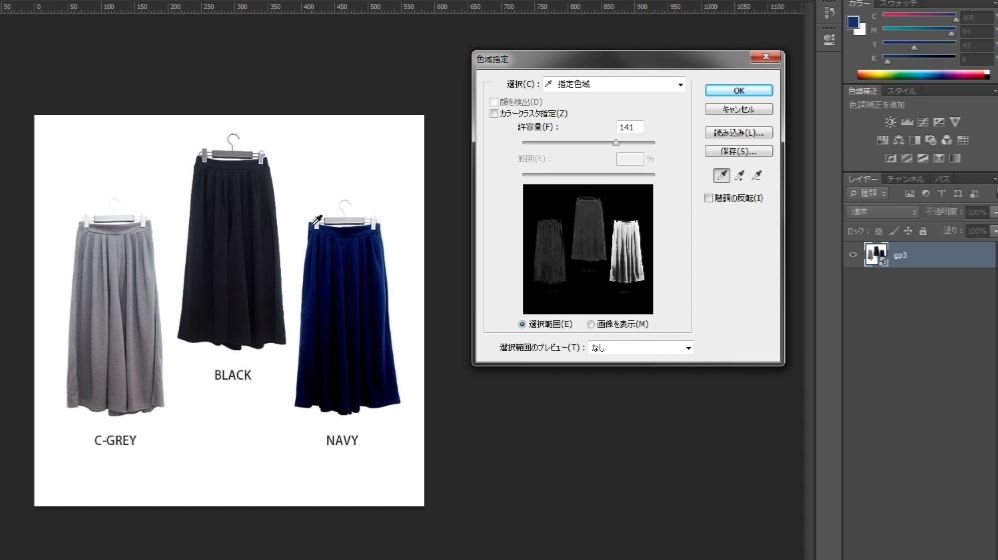Add a Photo Filter adjustment

click(x=931, y=140)
